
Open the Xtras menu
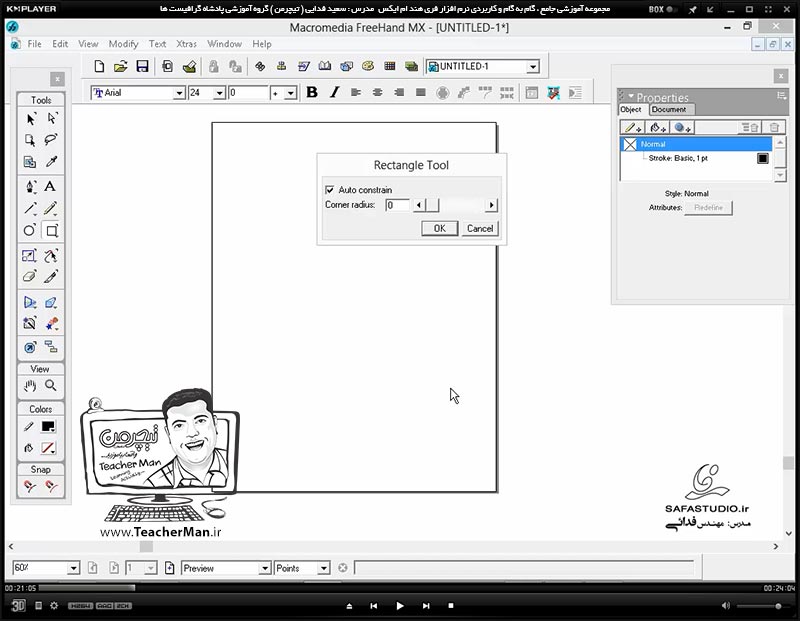click(x=186, y=44)
